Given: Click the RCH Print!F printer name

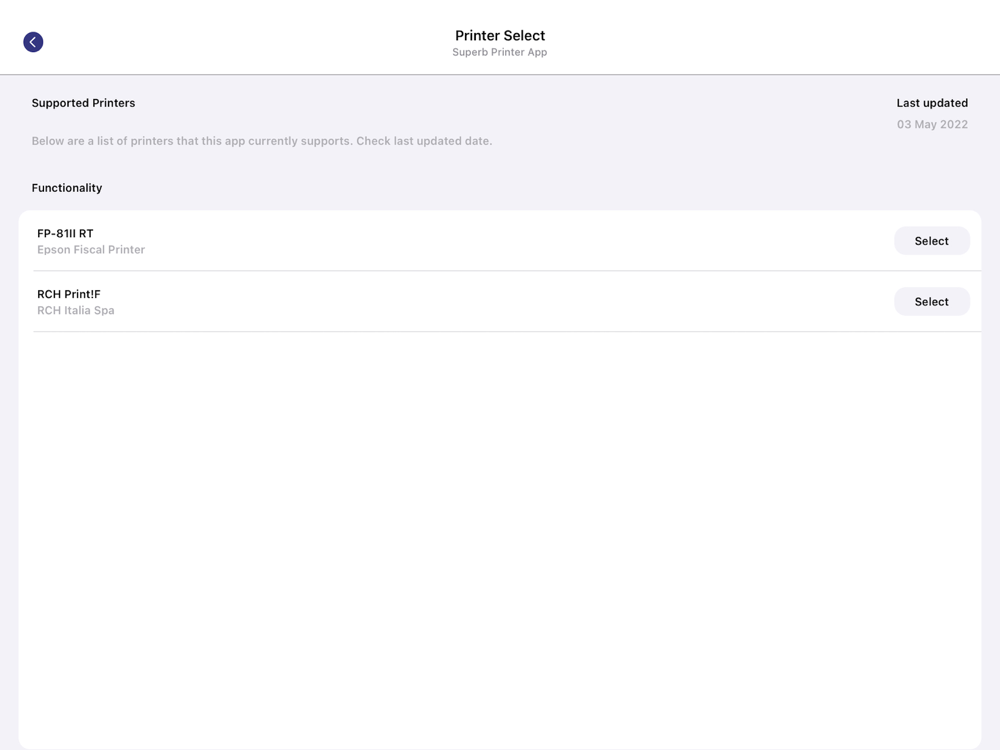Looking at the screenshot, I should [x=69, y=294].
